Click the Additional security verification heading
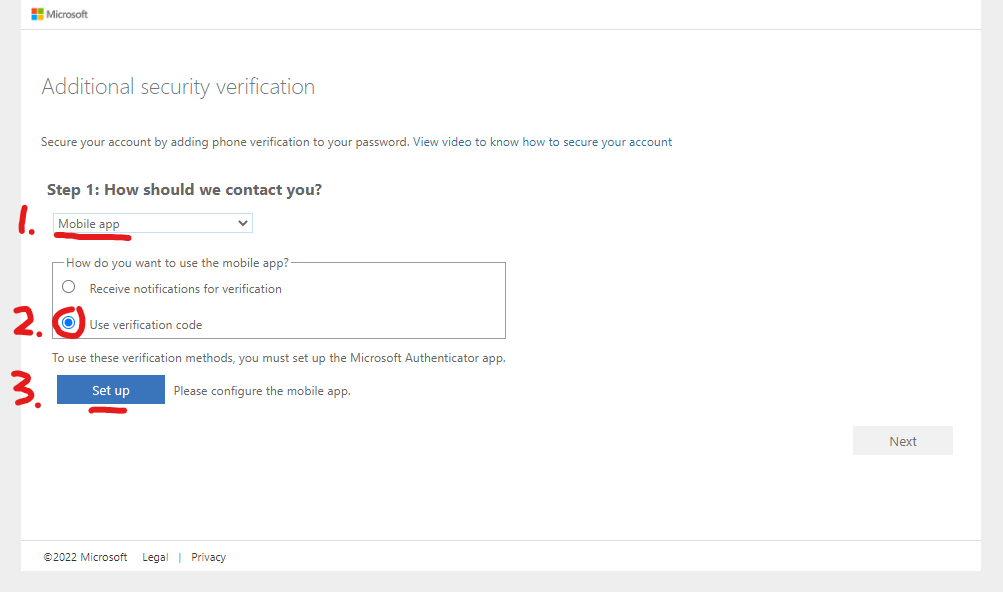The width and height of the screenshot is (1003, 592). coord(178,87)
